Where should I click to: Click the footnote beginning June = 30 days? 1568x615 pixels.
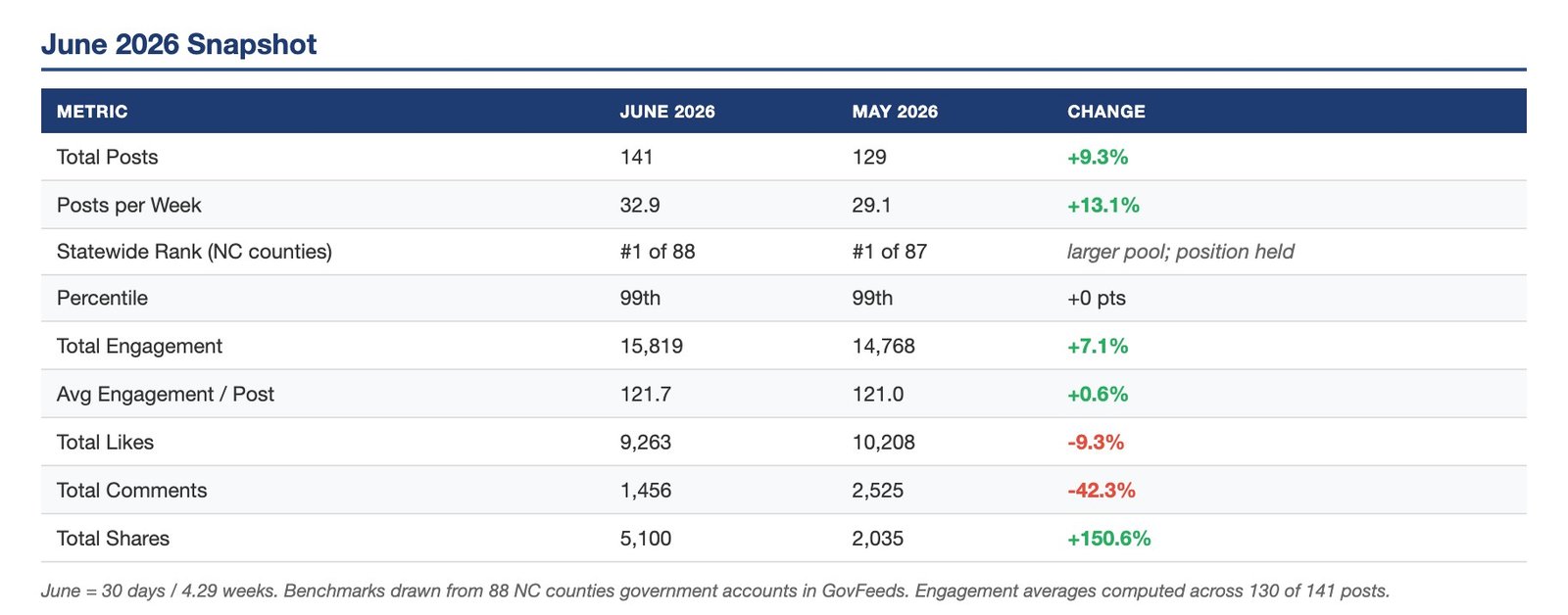715,591
